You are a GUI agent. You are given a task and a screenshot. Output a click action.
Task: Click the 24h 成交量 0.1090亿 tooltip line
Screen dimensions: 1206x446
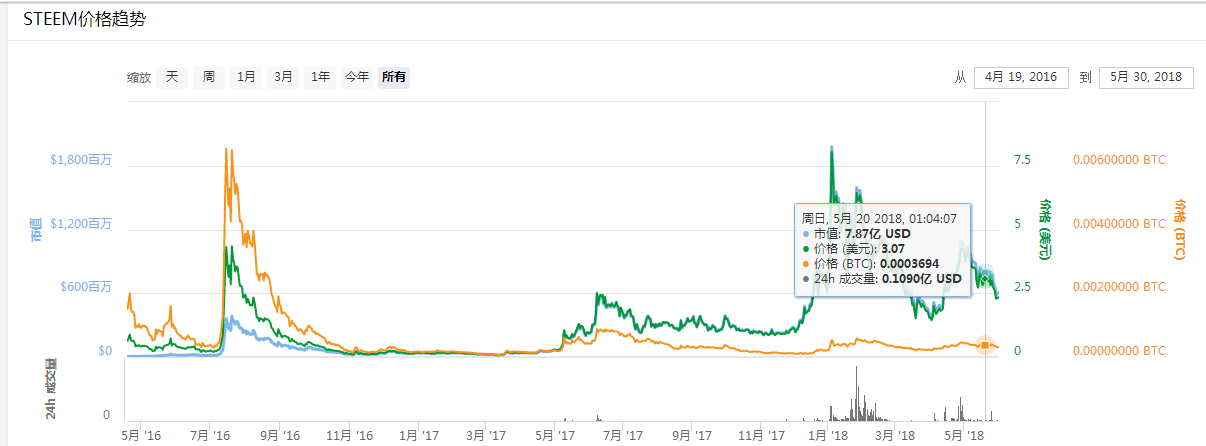click(882, 279)
